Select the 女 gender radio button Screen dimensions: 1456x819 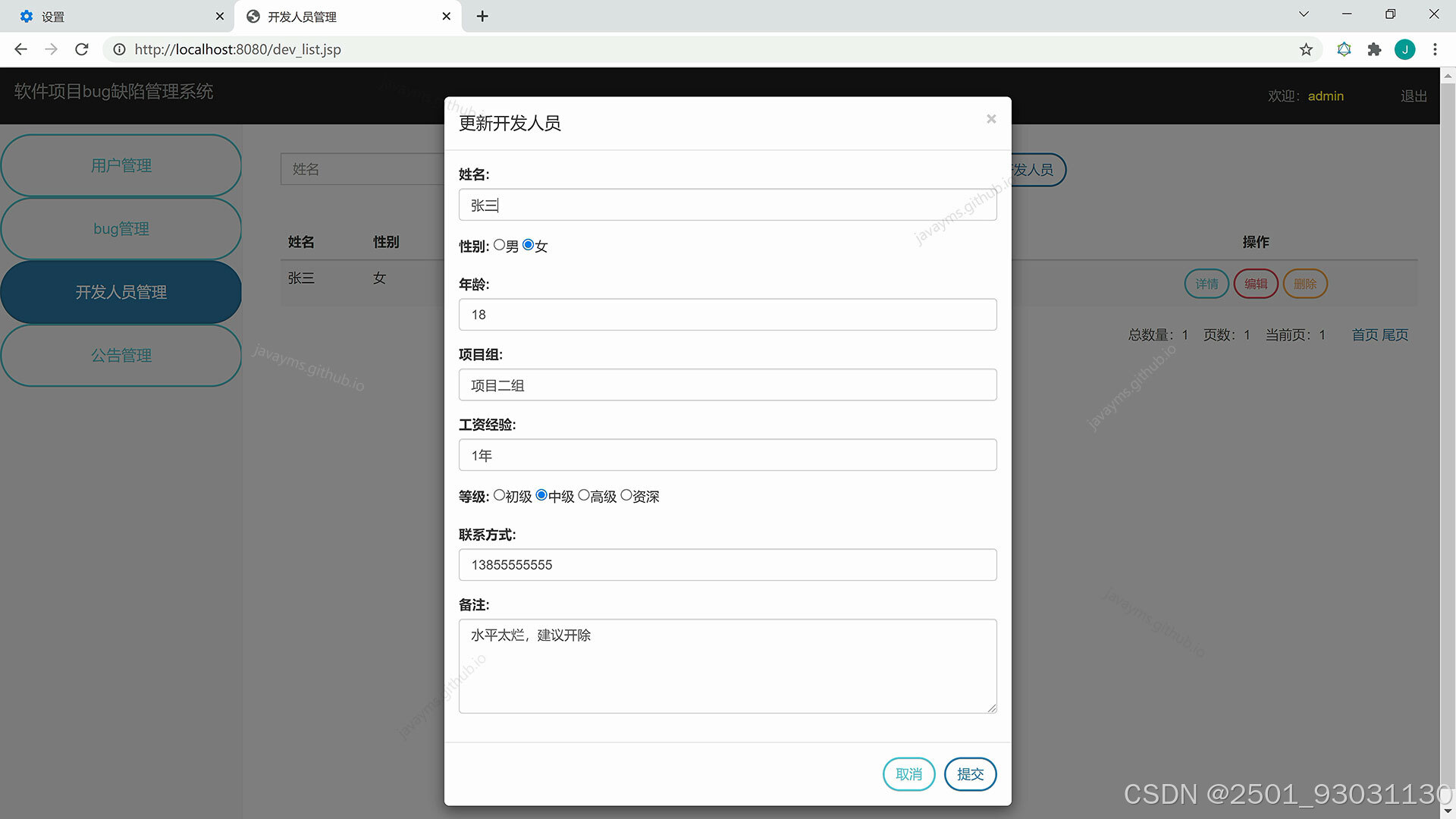click(x=528, y=245)
